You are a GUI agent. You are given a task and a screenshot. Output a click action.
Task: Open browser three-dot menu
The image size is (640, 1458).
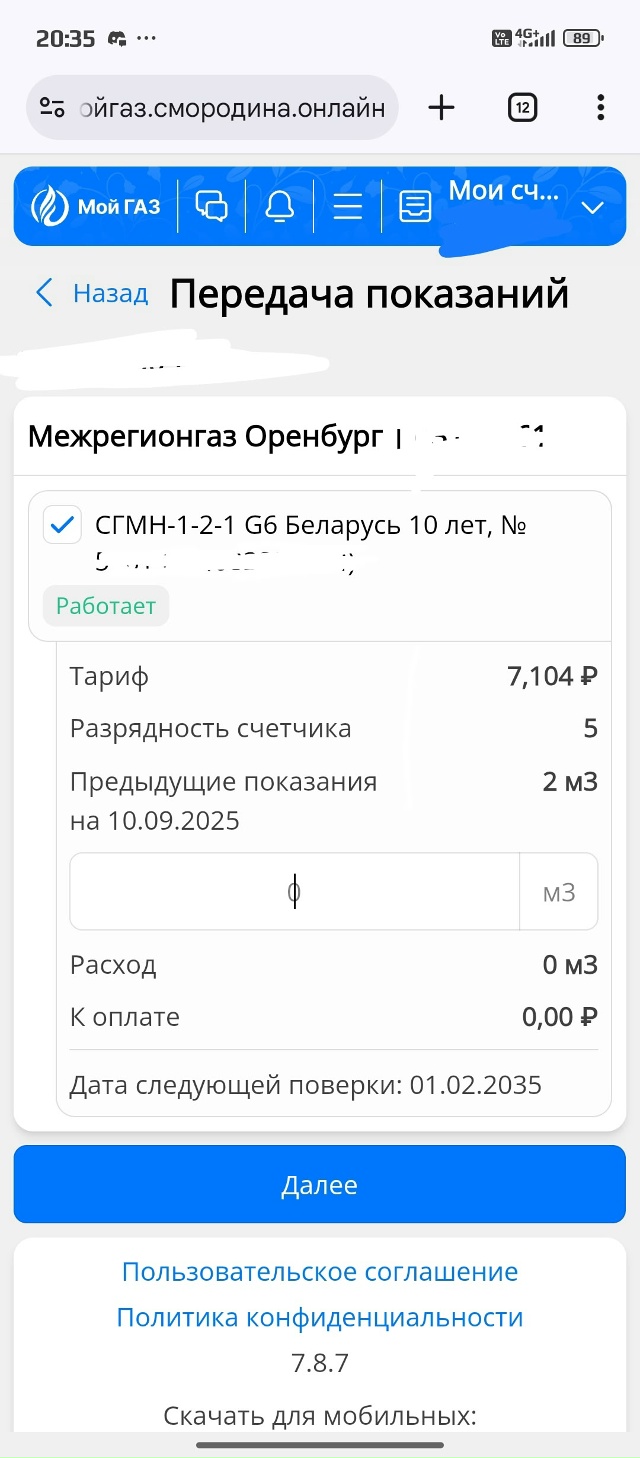(x=600, y=108)
